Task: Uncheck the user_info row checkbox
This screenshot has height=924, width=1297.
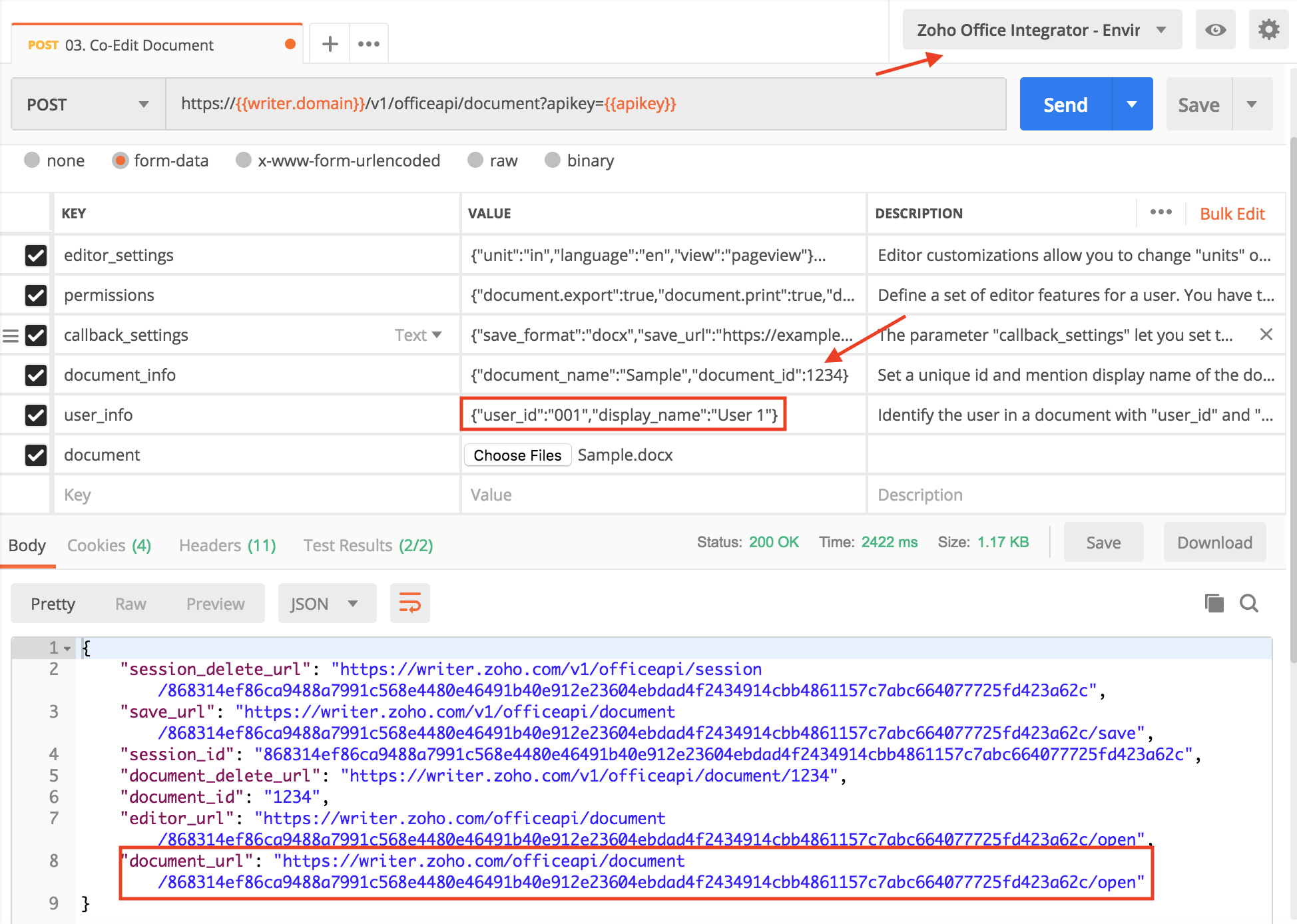Action: tap(36, 415)
